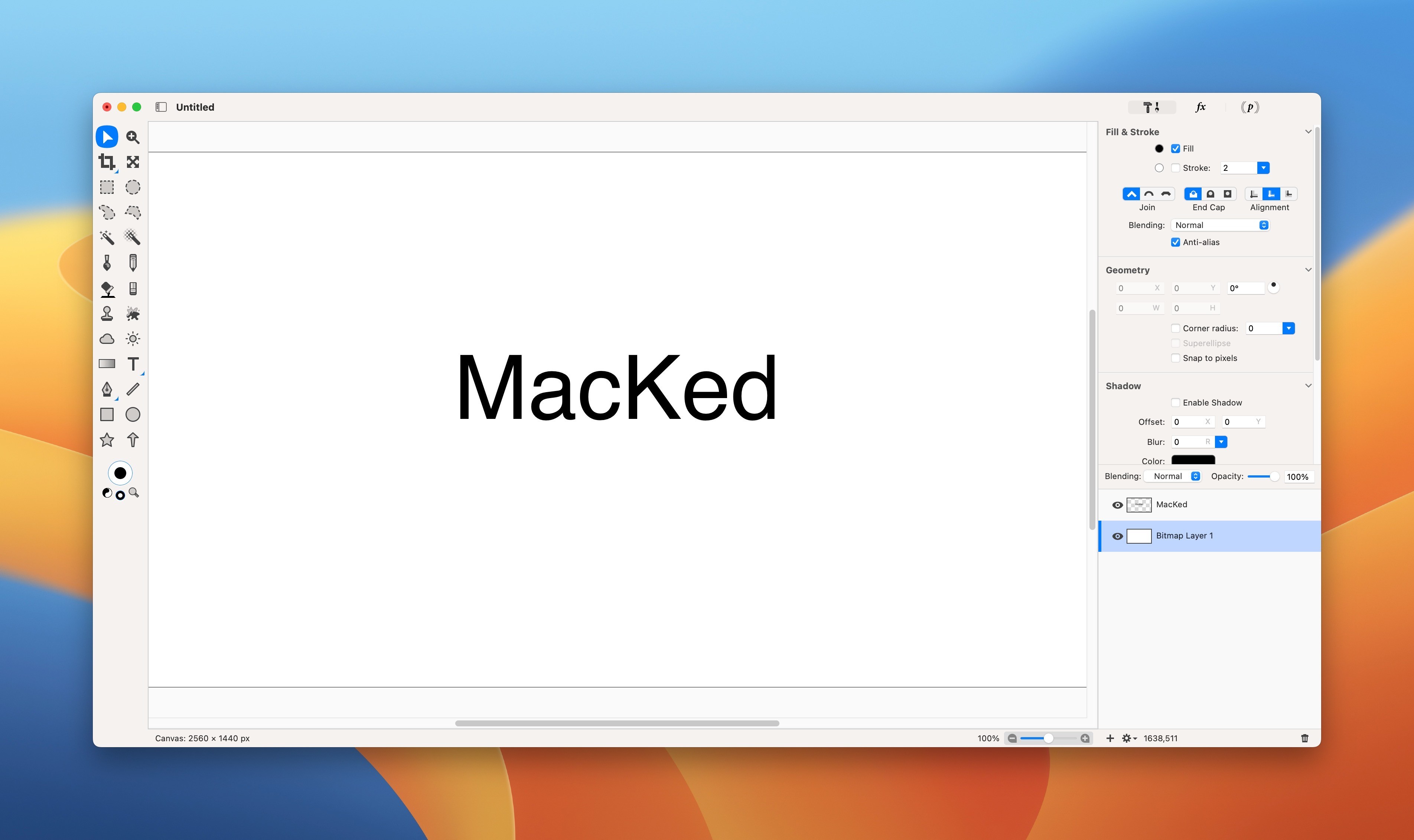Turn on Enable Shadow checkbox
This screenshot has width=1414, height=840.
point(1175,403)
